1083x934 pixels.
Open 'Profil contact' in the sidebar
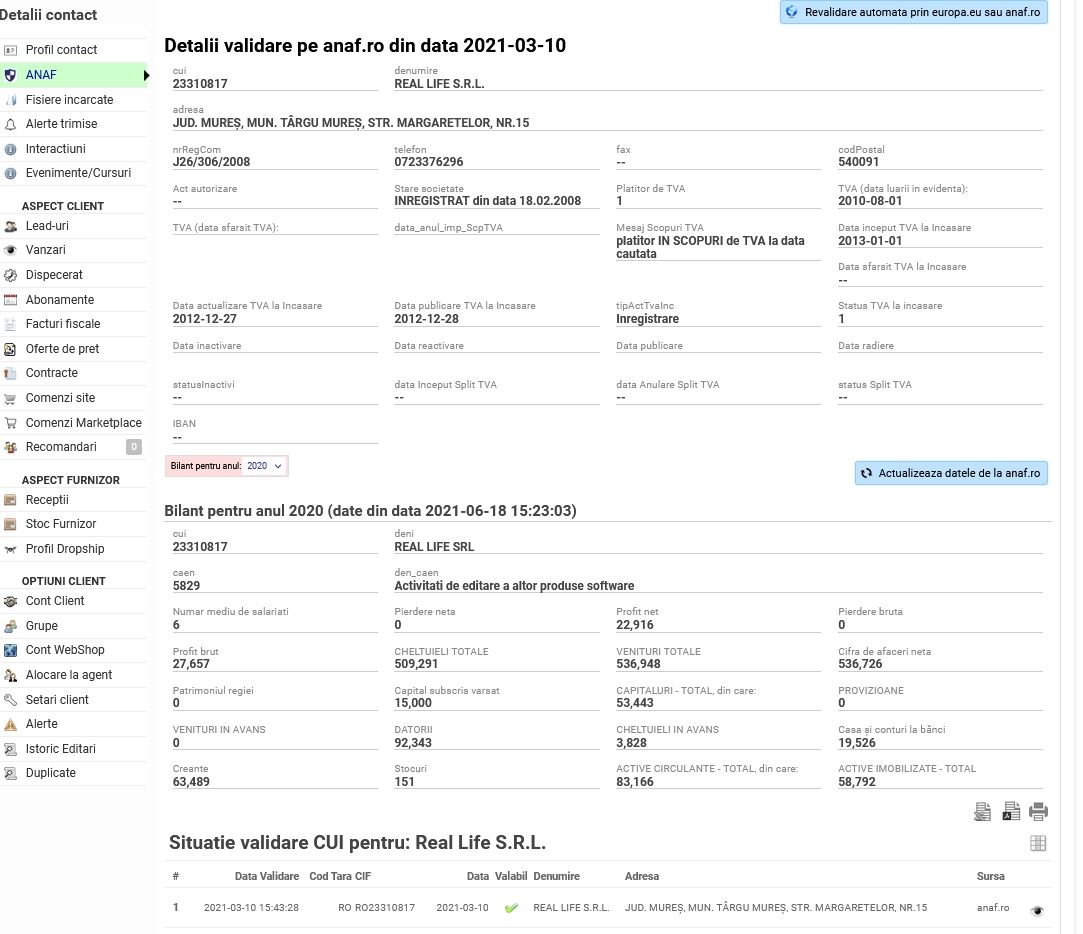pos(61,50)
